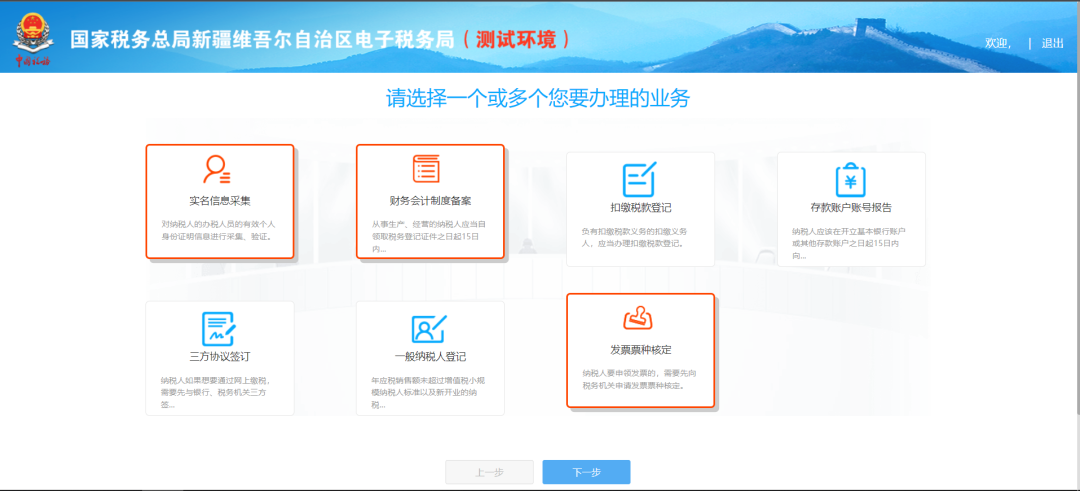1080x491 pixels.
Task: Select the 三方协议签订 card title
Action: (x=220, y=357)
